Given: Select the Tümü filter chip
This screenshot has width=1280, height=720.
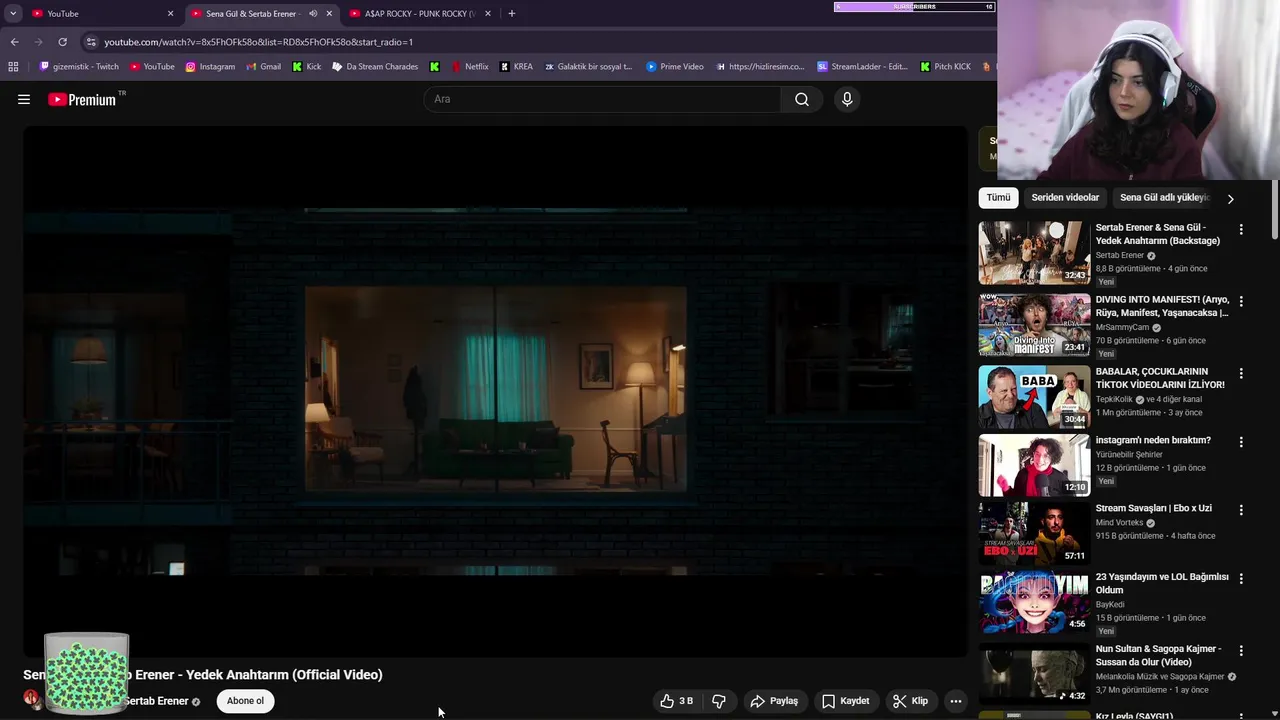Looking at the screenshot, I should pyautogui.click(x=998, y=198).
